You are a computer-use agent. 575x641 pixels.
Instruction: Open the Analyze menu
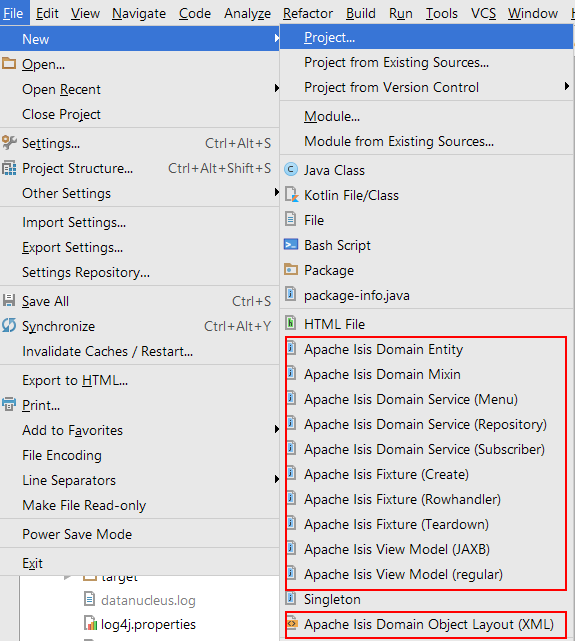point(247,13)
